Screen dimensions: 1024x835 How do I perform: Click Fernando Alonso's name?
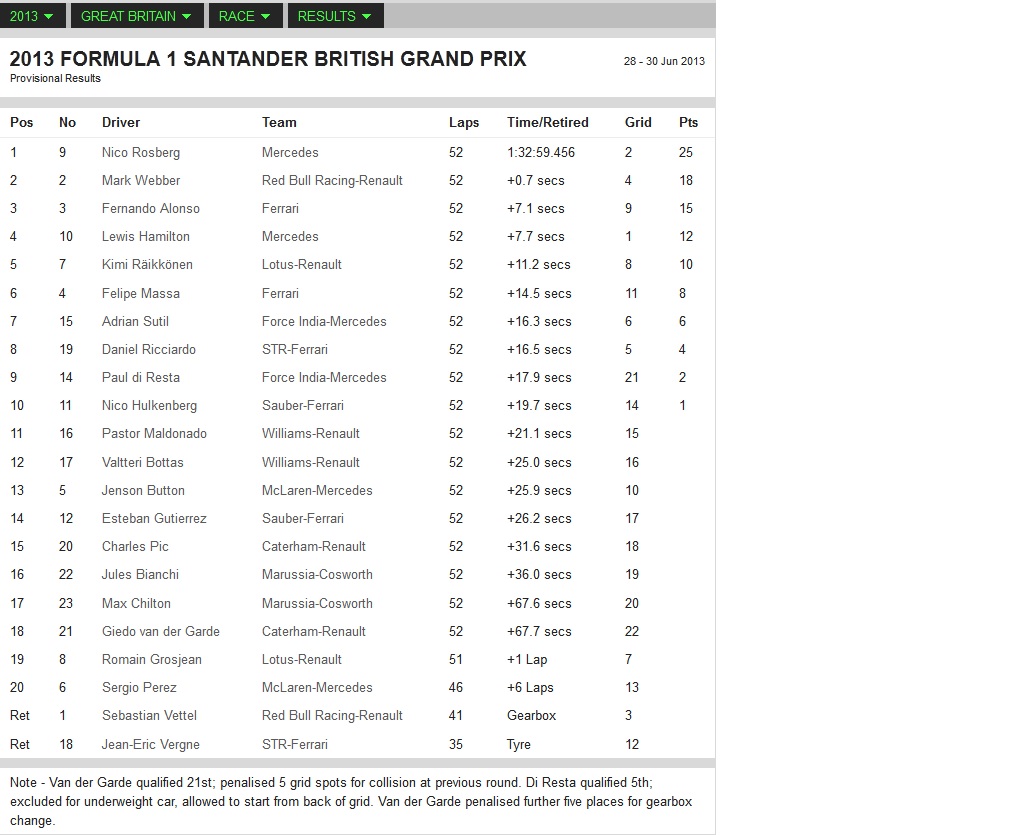[151, 209]
